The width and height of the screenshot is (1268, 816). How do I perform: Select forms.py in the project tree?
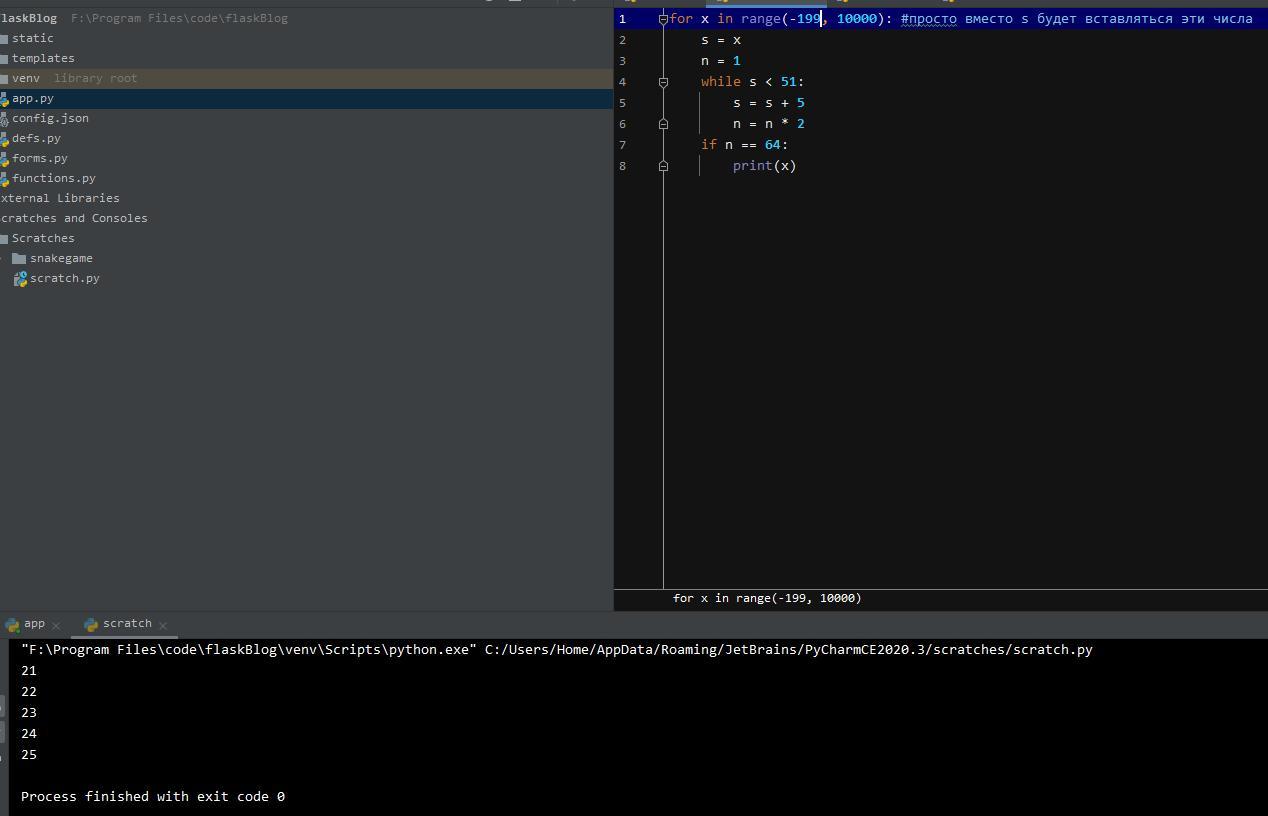point(40,158)
